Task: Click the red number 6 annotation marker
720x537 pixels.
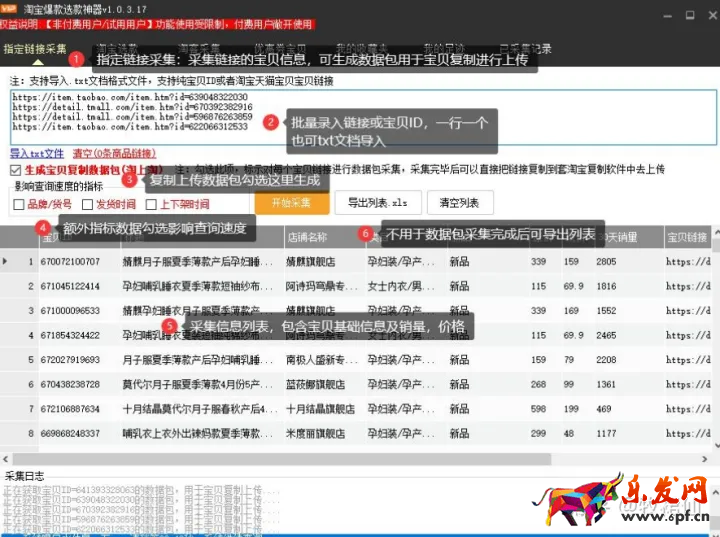Action: click(365, 233)
